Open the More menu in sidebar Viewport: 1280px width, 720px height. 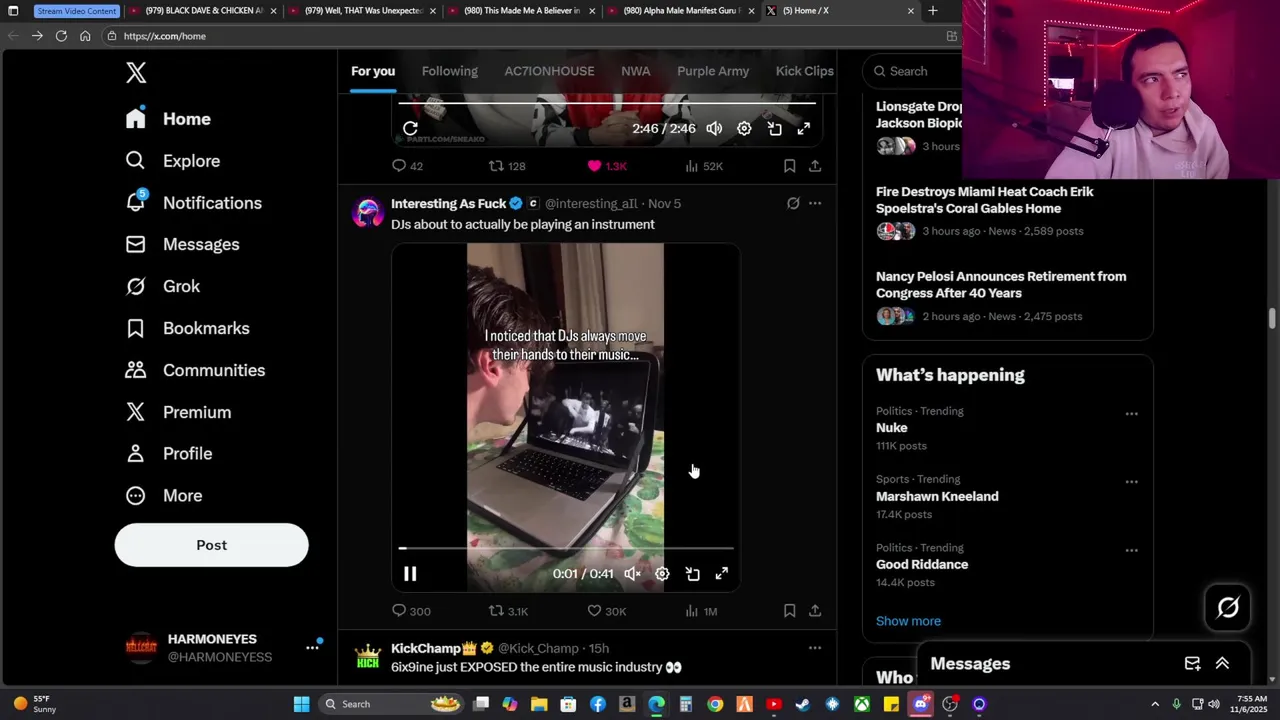click(163, 496)
